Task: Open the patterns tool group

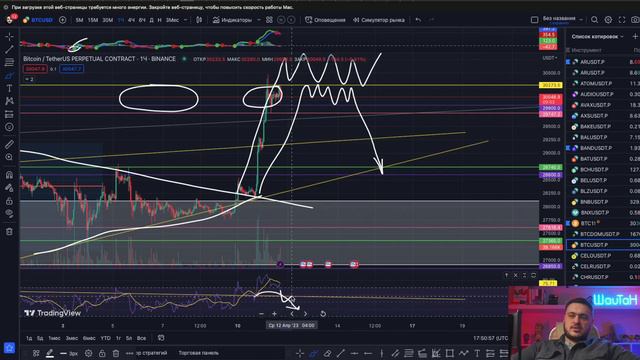Action: coord(9,101)
